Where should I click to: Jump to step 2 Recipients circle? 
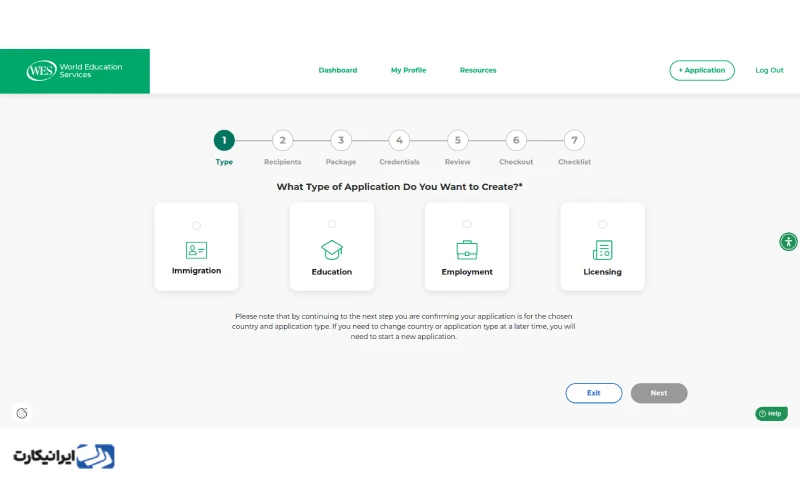tap(283, 140)
